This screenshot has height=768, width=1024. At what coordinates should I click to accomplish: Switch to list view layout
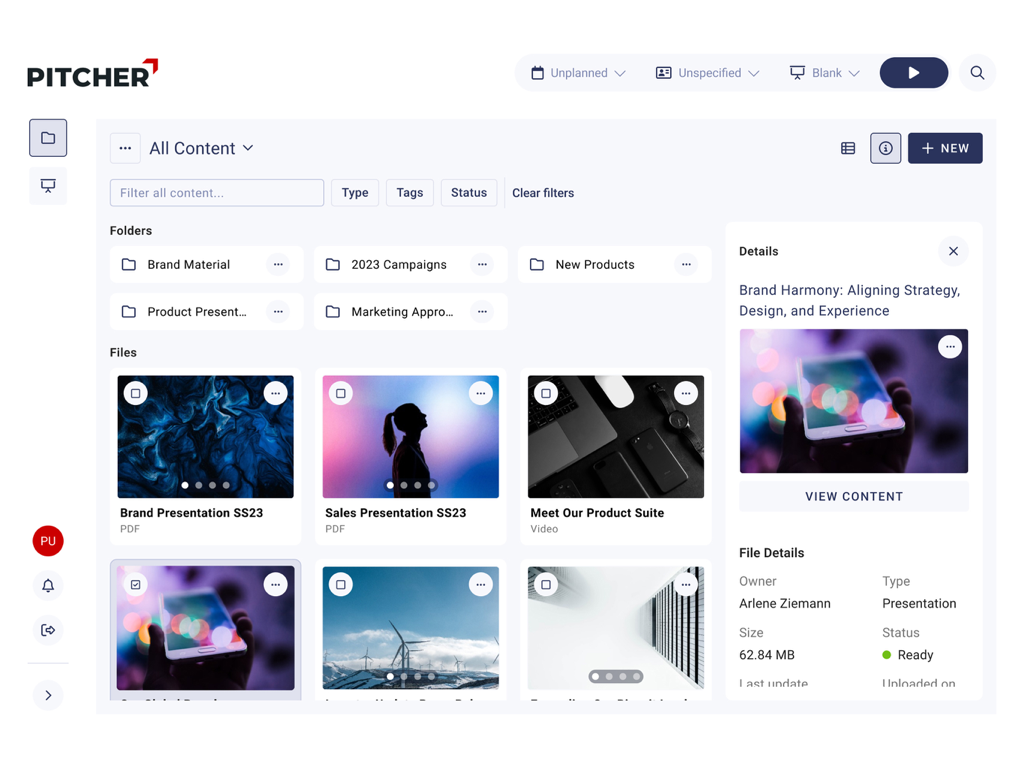pos(848,148)
